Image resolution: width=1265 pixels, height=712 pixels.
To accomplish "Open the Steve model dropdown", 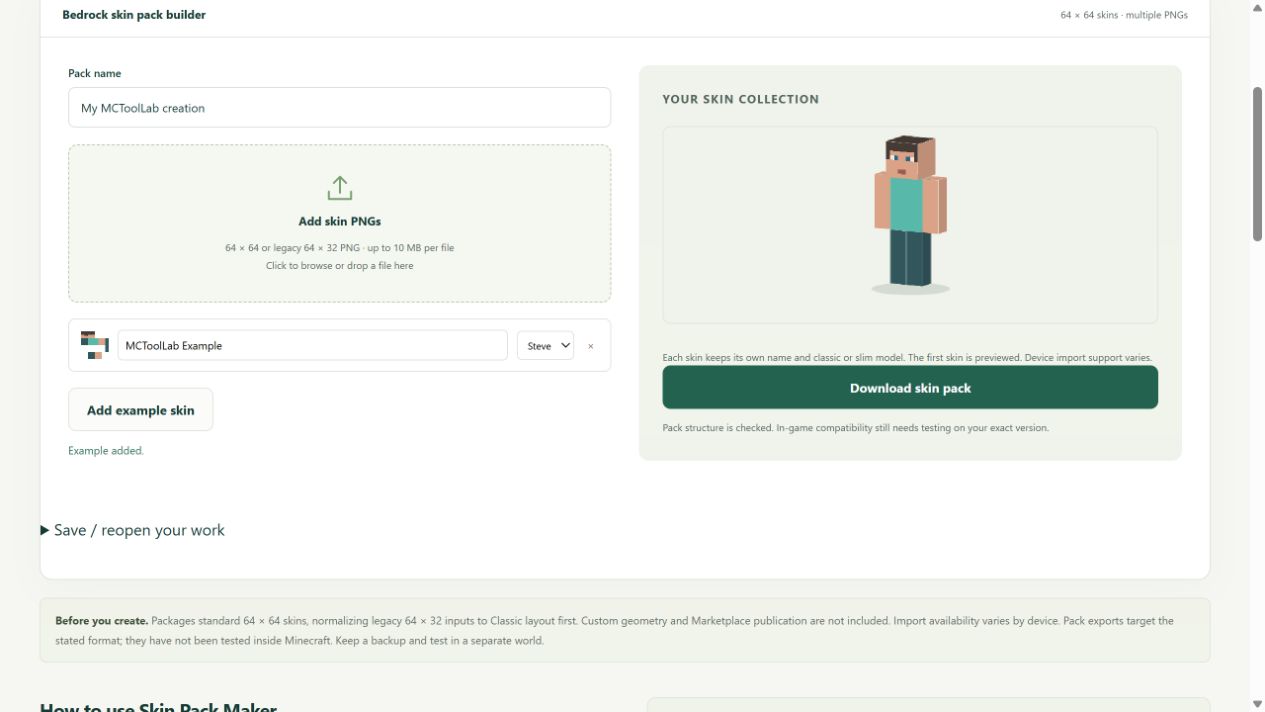I will pos(545,345).
